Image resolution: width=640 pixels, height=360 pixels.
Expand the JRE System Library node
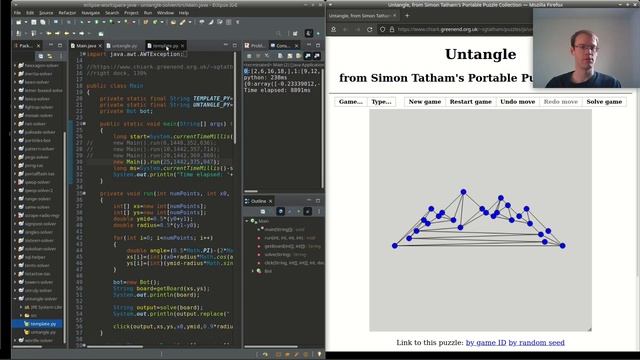click(21, 307)
